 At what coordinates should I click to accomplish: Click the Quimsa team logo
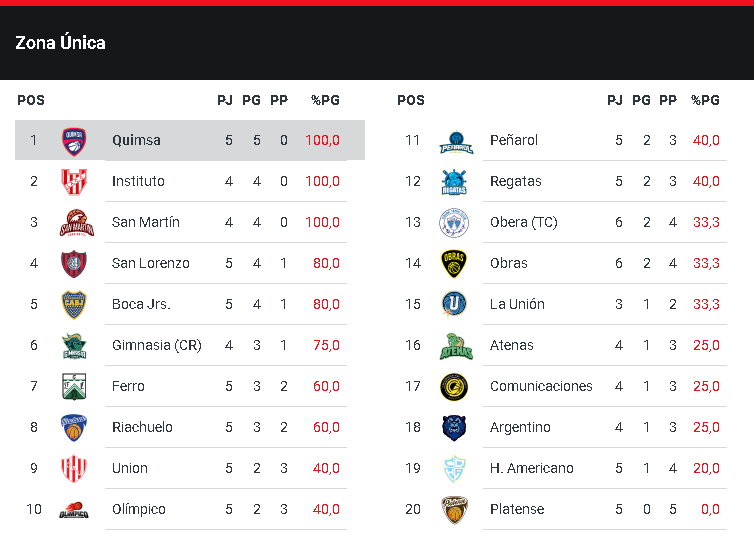pos(73,140)
